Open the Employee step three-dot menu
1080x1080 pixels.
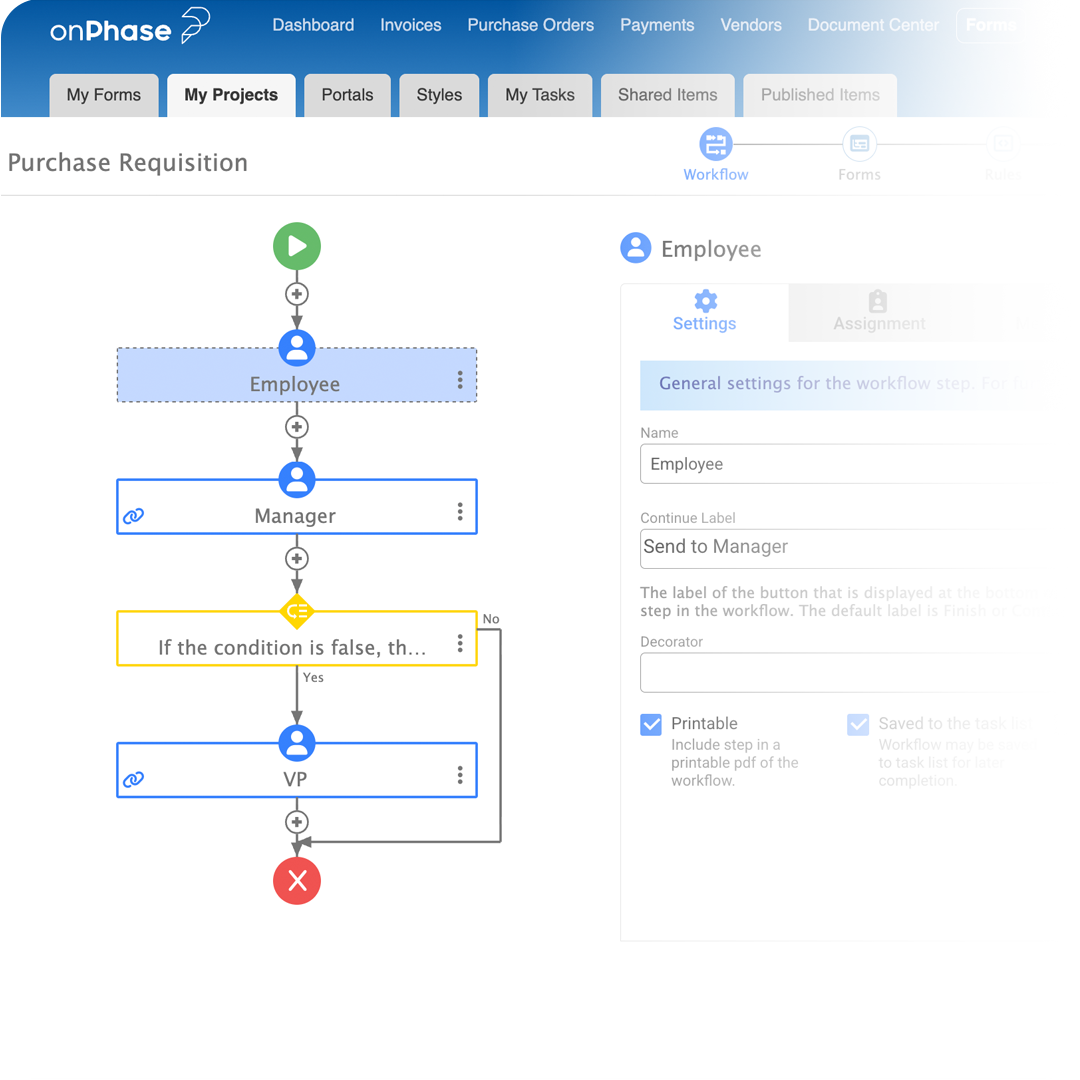tap(460, 380)
